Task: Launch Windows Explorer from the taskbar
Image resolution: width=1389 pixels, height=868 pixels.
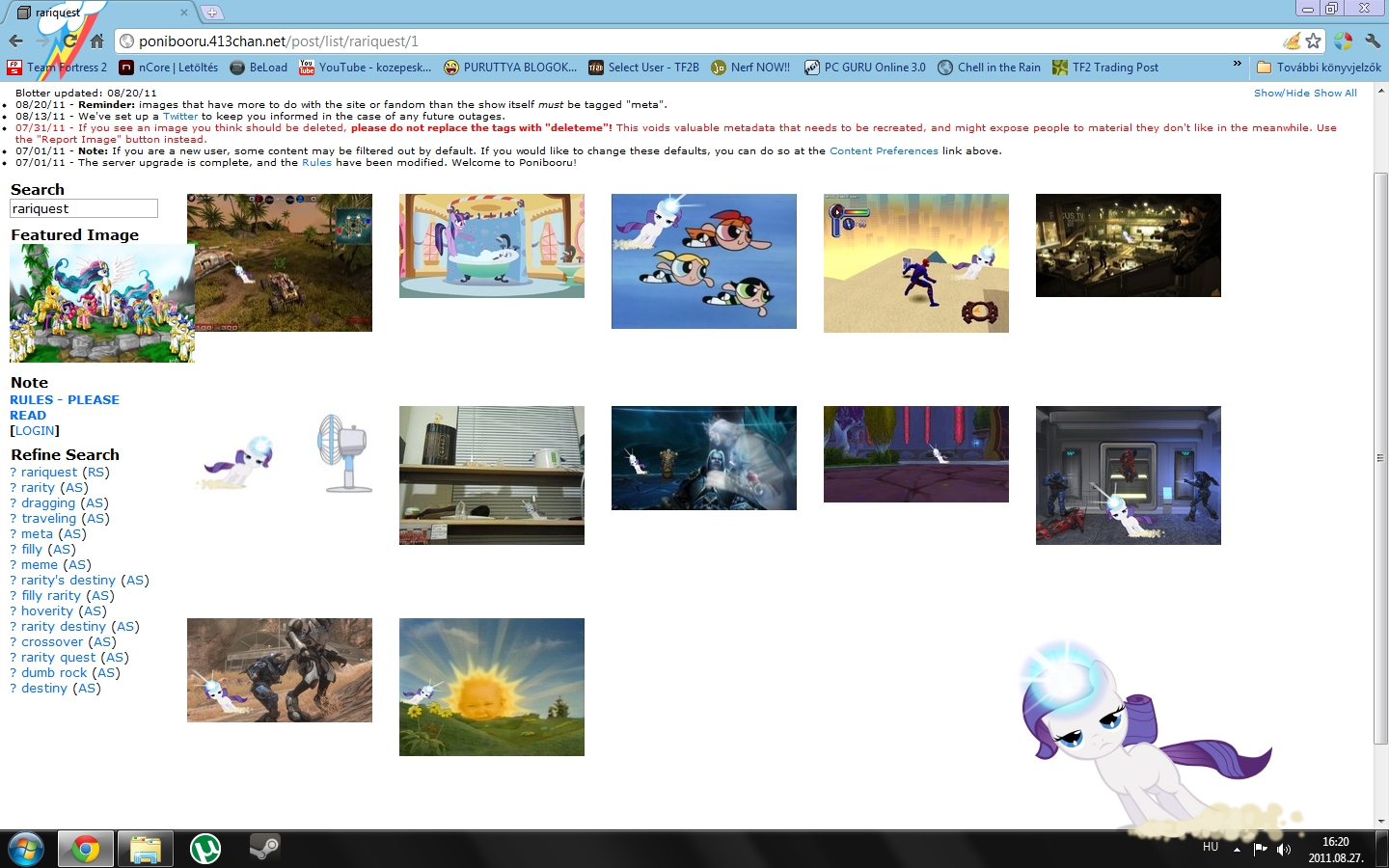Action: pos(146,849)
